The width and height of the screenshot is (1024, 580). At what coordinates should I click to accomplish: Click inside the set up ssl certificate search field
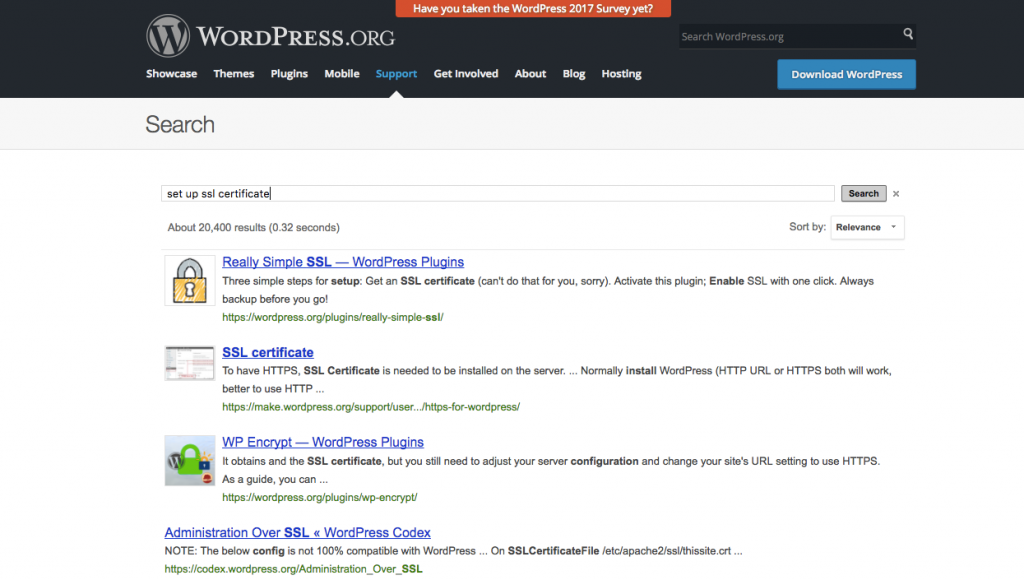pyautogui.click(x=400, y=193)
